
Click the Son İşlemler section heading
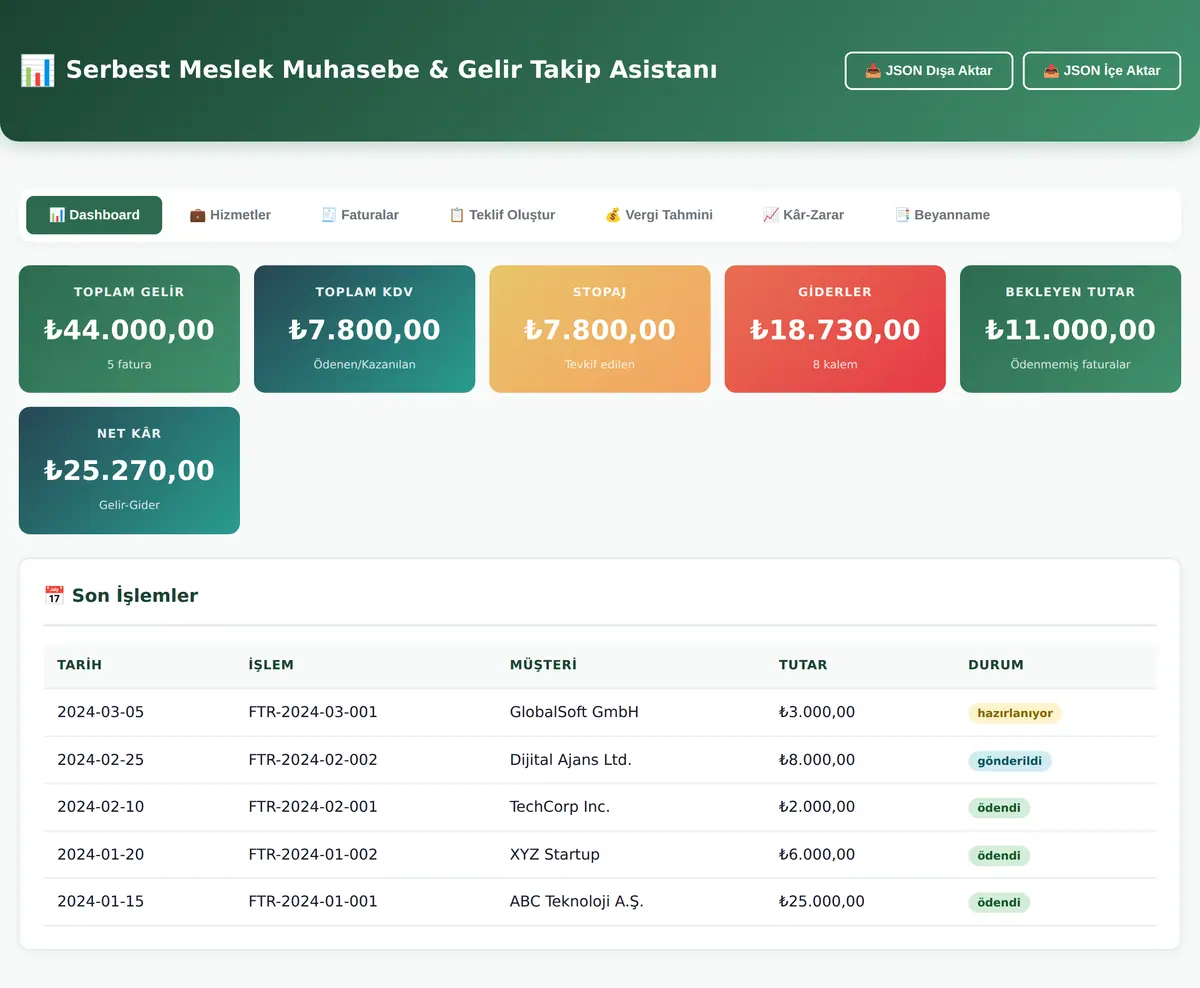click(x=135, y=596)
